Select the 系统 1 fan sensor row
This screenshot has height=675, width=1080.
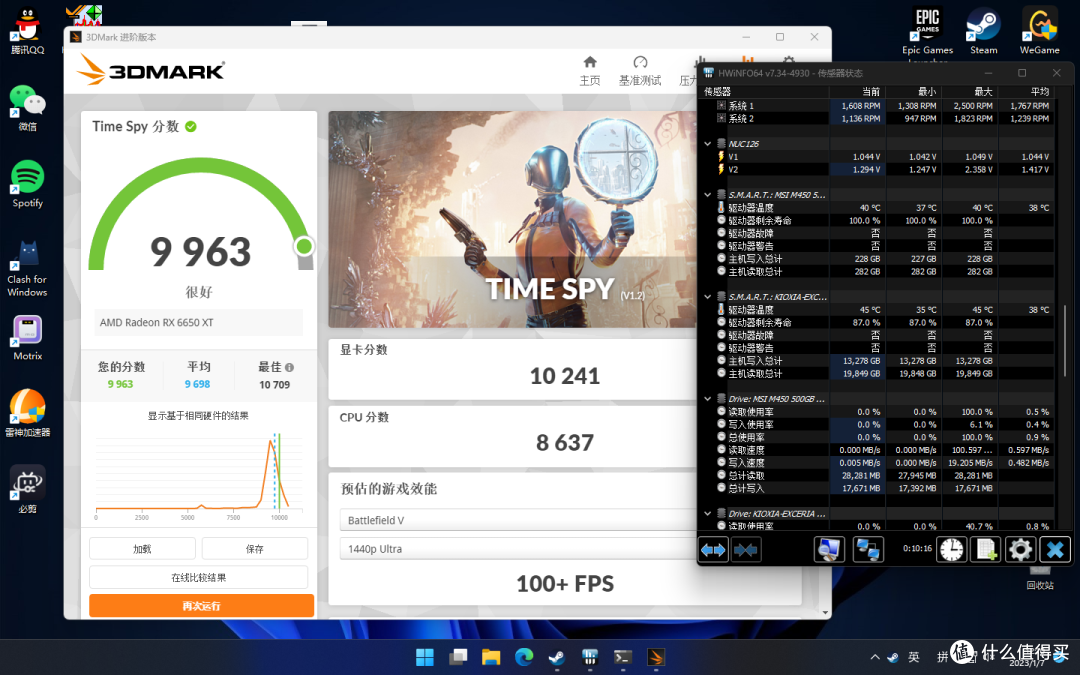pyautogui.click(x=878, y=106)
